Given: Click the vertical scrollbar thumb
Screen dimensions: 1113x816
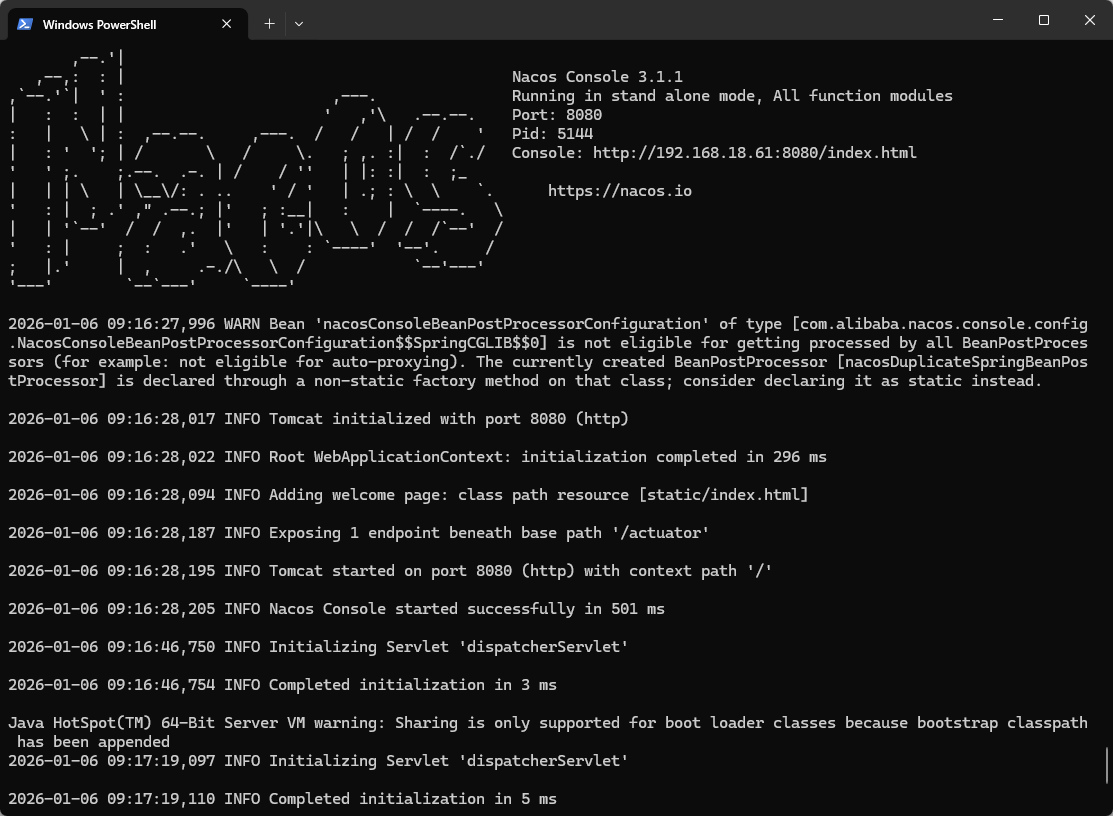Looking at the screenshot, I should tap(1107, 765).
